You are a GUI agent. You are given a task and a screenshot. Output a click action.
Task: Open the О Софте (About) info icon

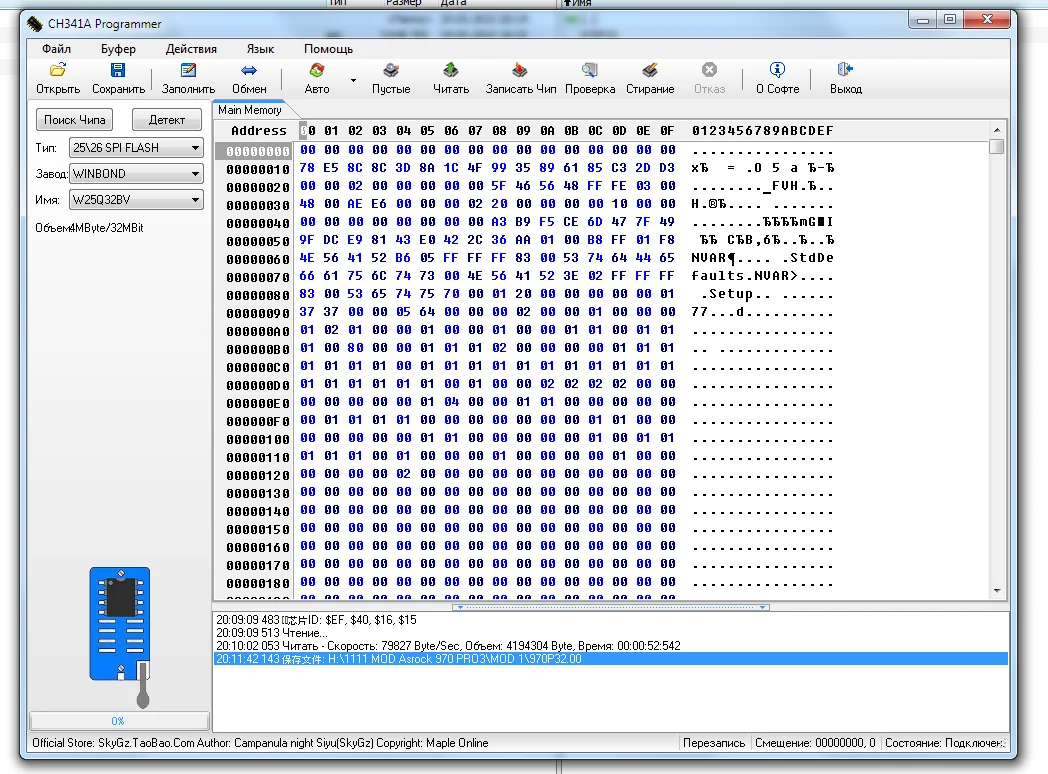point(777,71)
